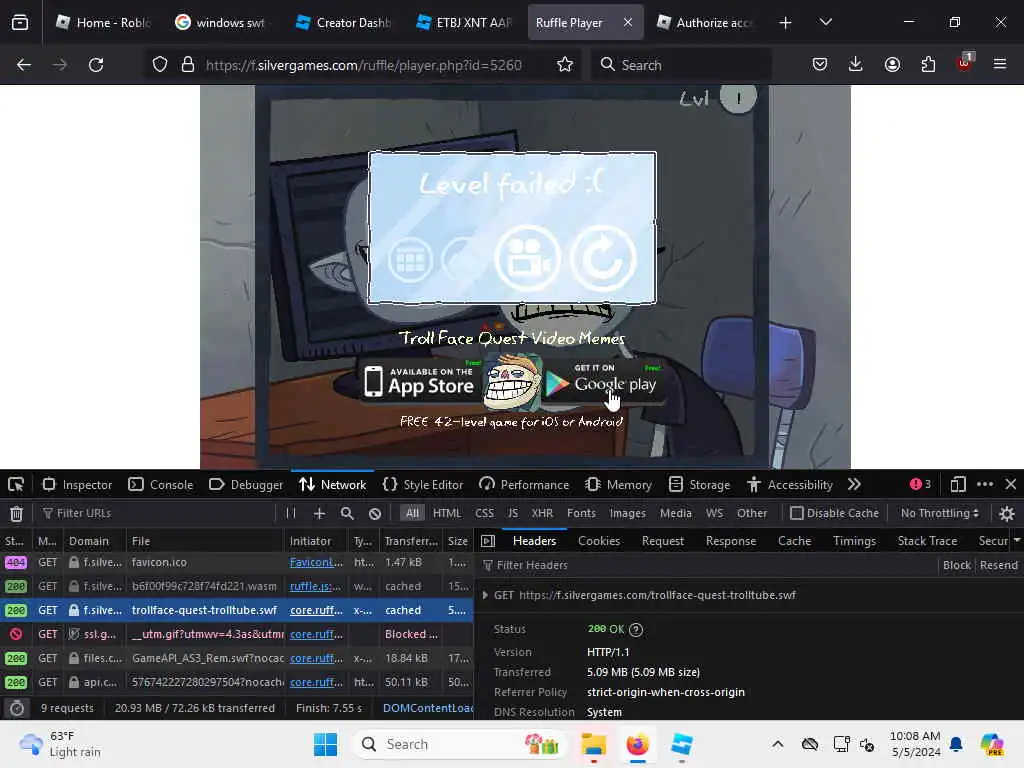The image size is (1024, 768).
Task: Filter requests by XHR
Action: (542, 513)
